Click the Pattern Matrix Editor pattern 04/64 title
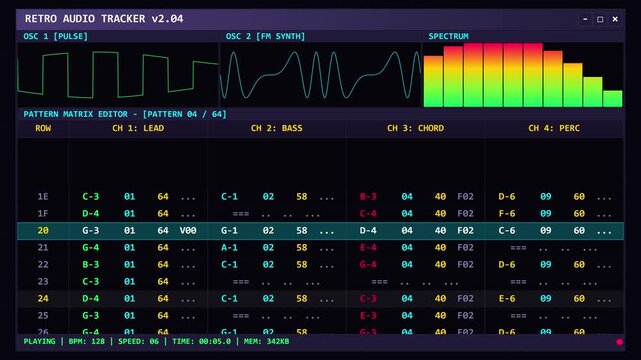The width and height of the screenshot is (641, 360). click(x=125, y=114)
